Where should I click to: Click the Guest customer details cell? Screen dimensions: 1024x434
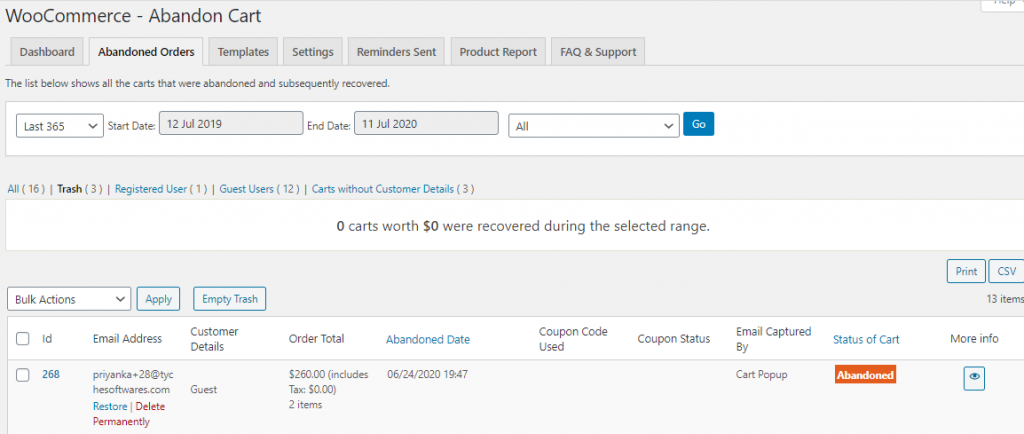(x=204, y=390)
